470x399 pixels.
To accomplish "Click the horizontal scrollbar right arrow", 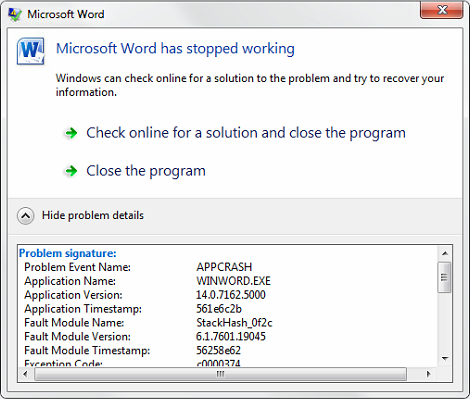I will pos(429,374).
